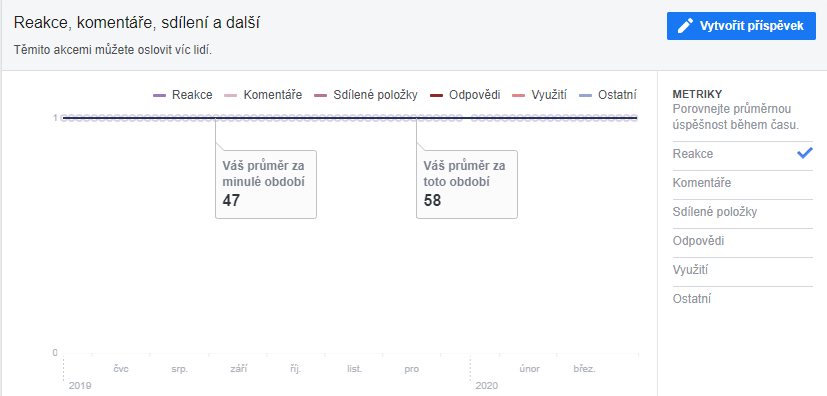827x396 pixels.
Task: Select Reakce metric in Metriky list
Action: click(743, 154)
